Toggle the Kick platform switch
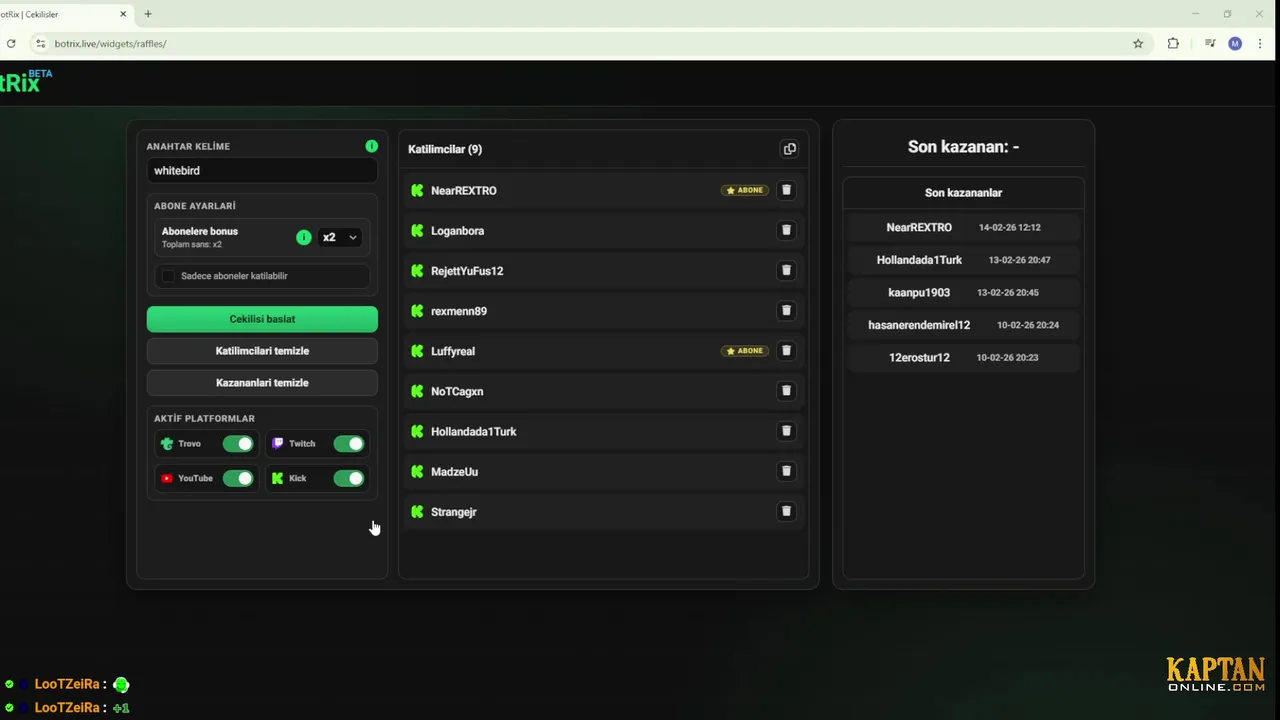This screenshot has height=720, width=1280. pyautogui.click(x=349, y=478)
